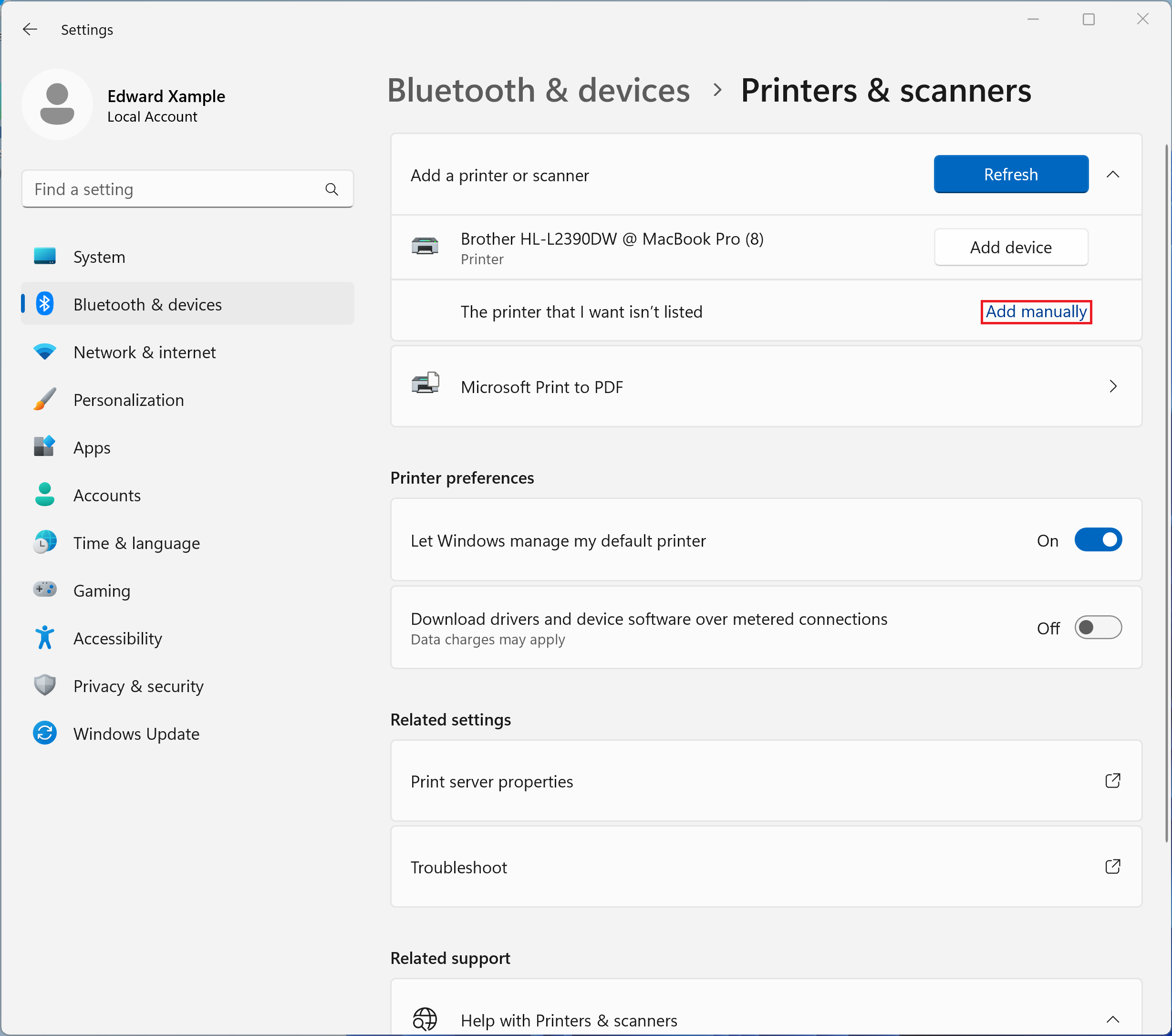Screen dimensions: 1172x1036
Task: Click Bluetooth & devices breadcrumb heading
Action: tap(539, 90)
